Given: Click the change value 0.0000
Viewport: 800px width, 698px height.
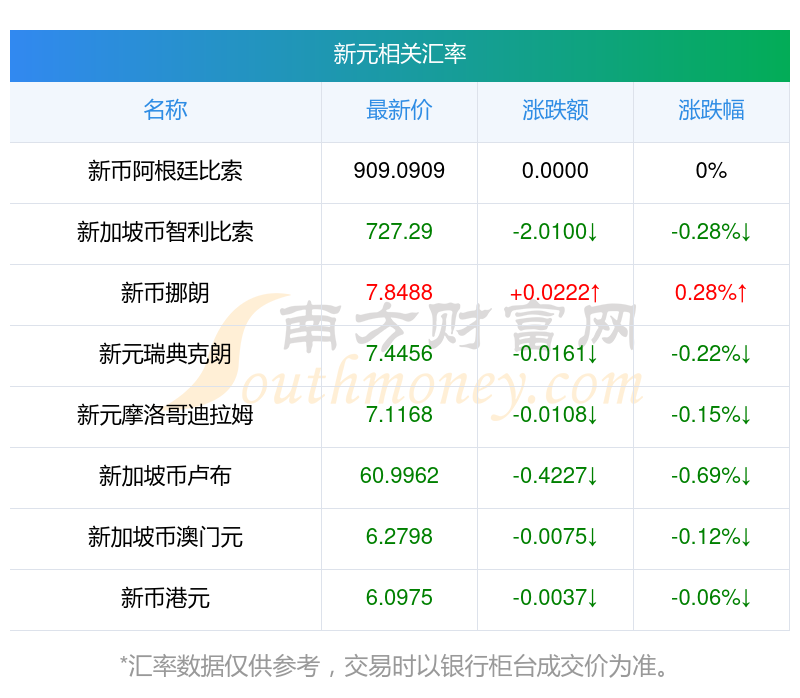Looking at the screenshot, I should (555, 171).
